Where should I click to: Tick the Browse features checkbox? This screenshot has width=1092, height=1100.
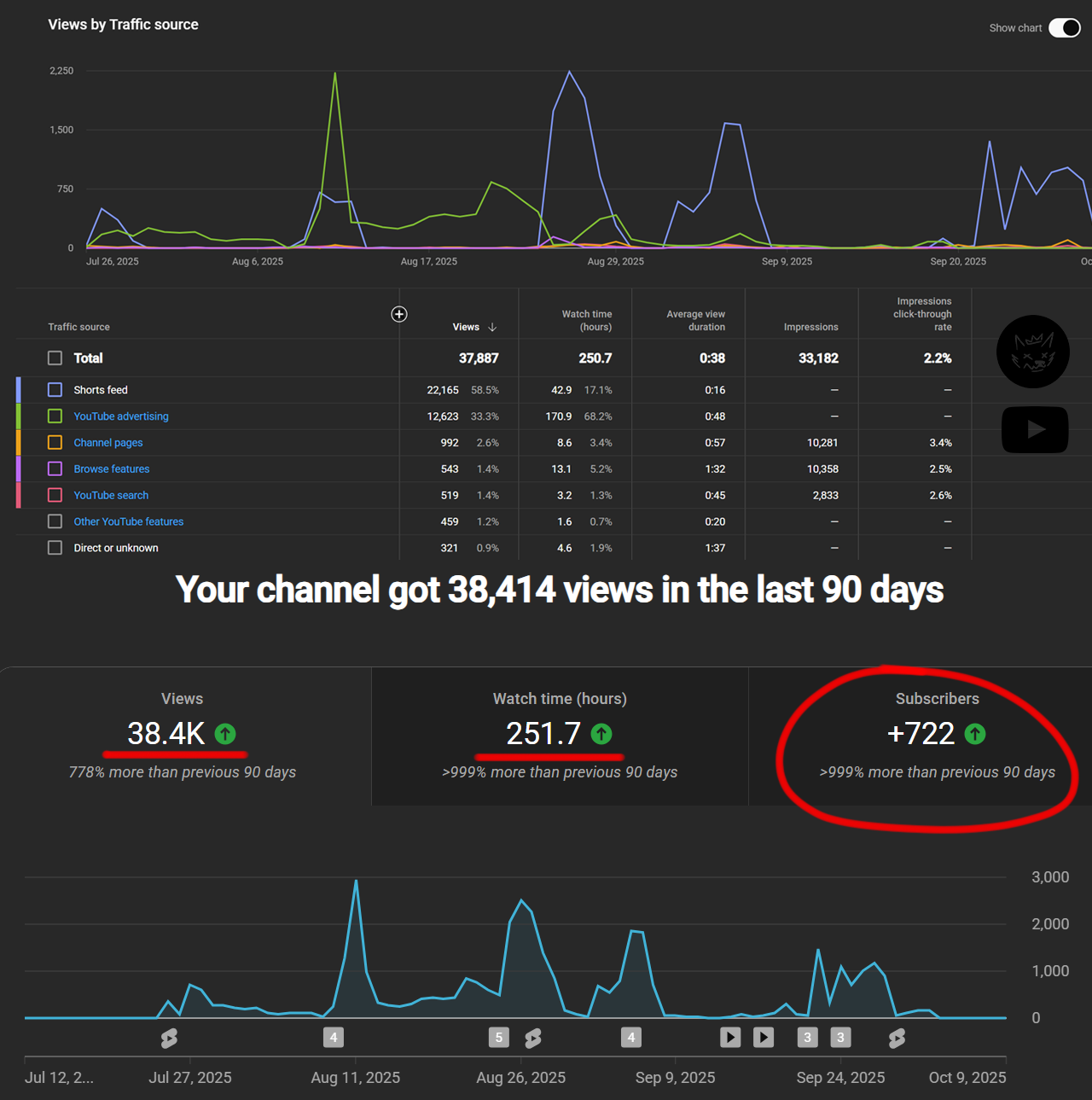55,469
